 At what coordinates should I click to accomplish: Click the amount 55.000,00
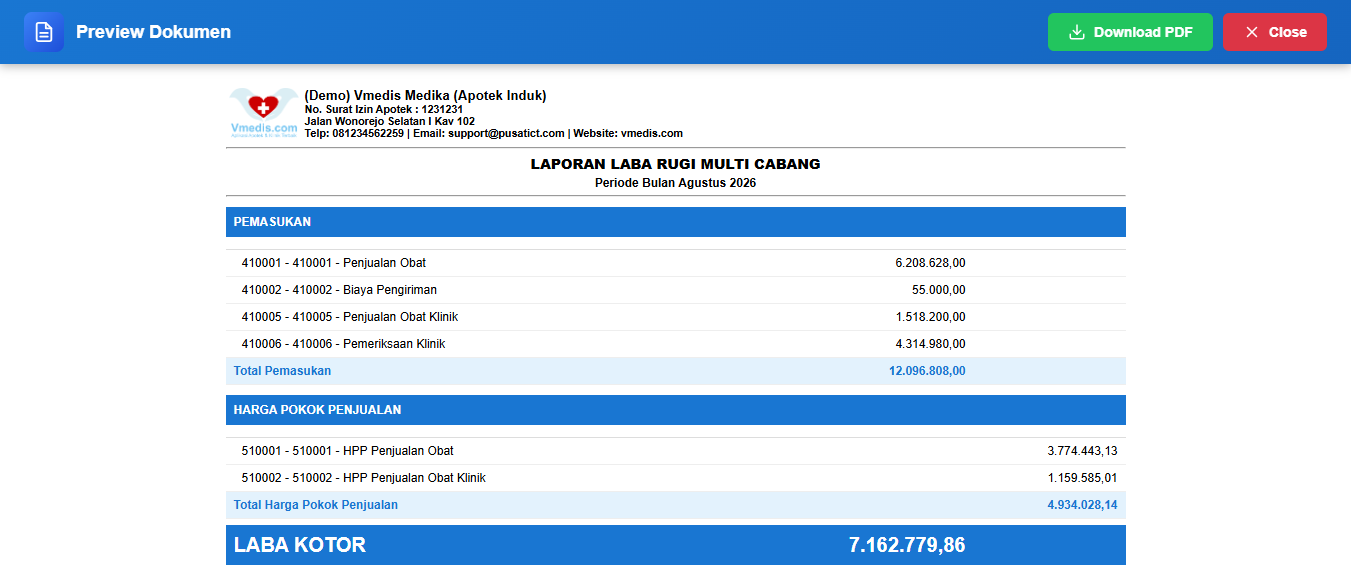939,290
